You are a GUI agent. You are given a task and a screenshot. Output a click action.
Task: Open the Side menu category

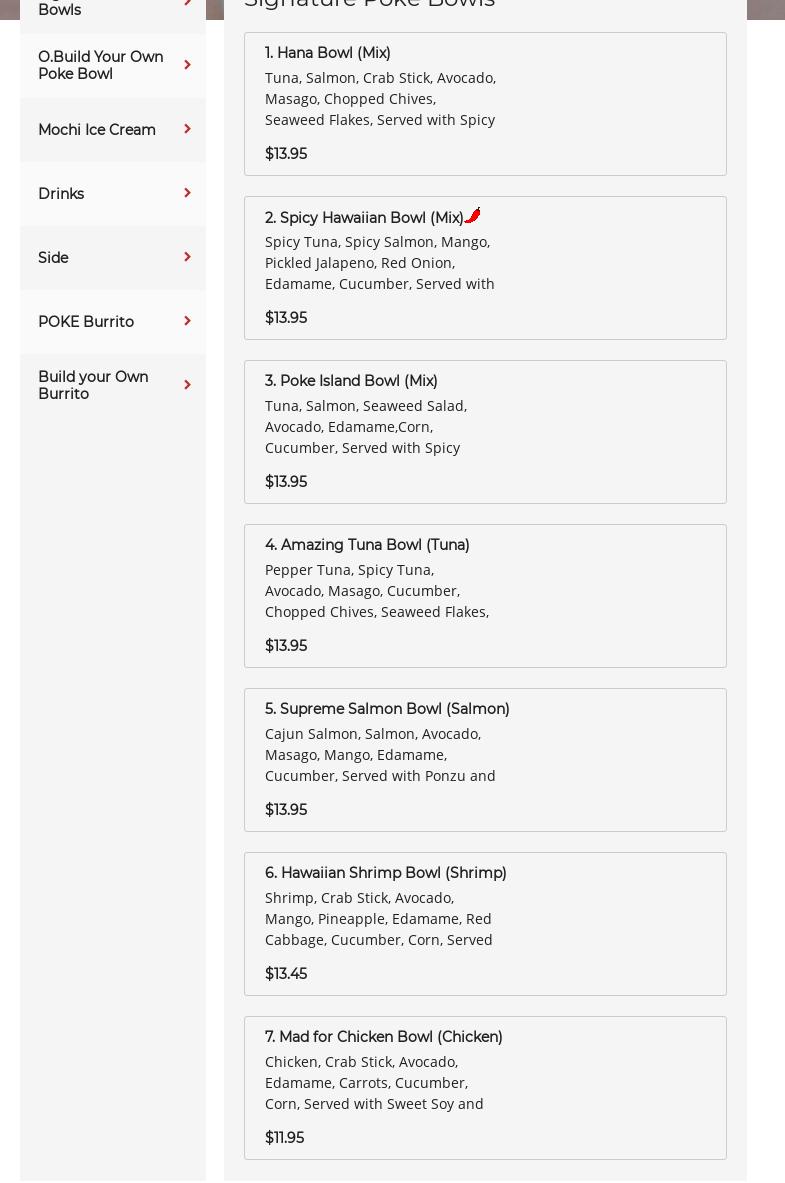pyautogui.click(x=53, y=258)
